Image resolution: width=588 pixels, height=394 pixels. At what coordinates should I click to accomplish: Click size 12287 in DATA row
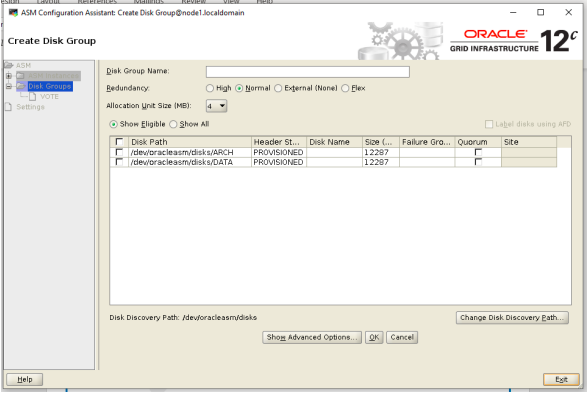[381, 162]
